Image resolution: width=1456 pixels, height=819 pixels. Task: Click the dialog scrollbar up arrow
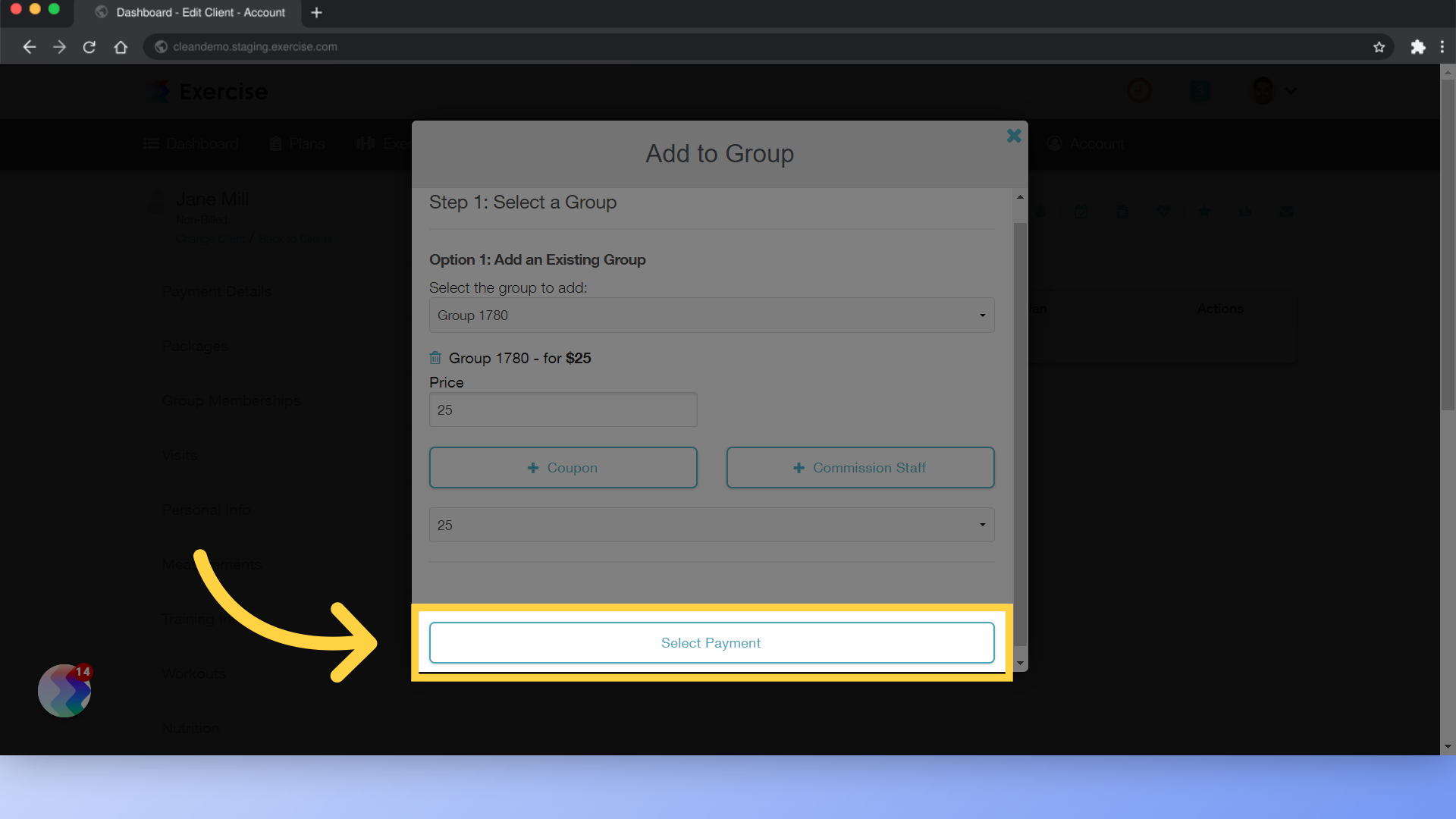point(1020,197)
